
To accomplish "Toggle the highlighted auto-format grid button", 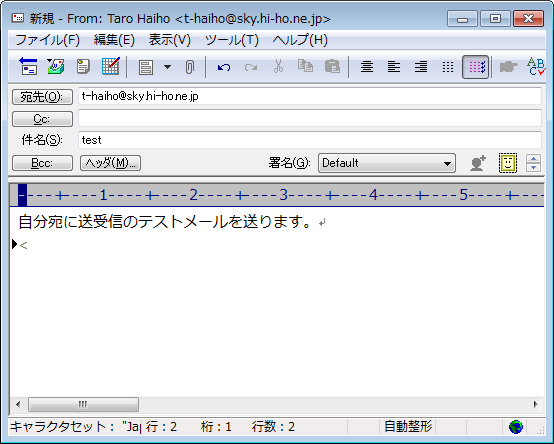I will click(x=476, y=66).
